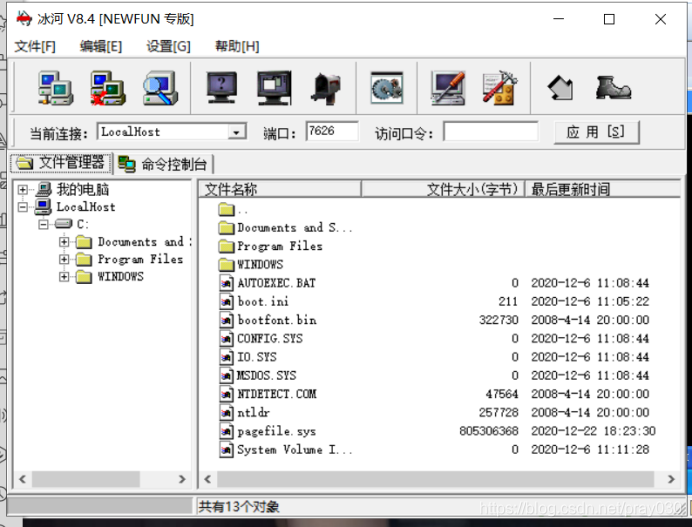The height and width of the screenshot is (527, 692).
Task: Click the boot.ini file icon
Action: (x=226, y=301)
